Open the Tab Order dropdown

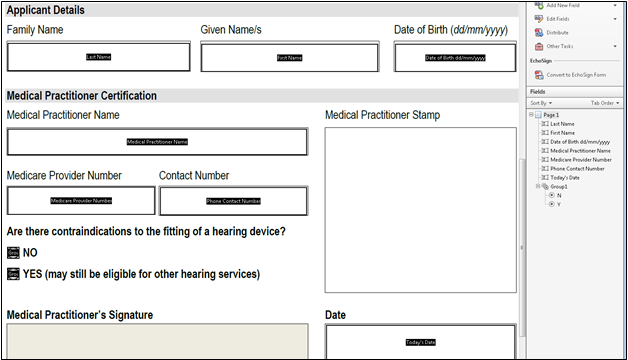pyautogui.click(x=605, y=103)
